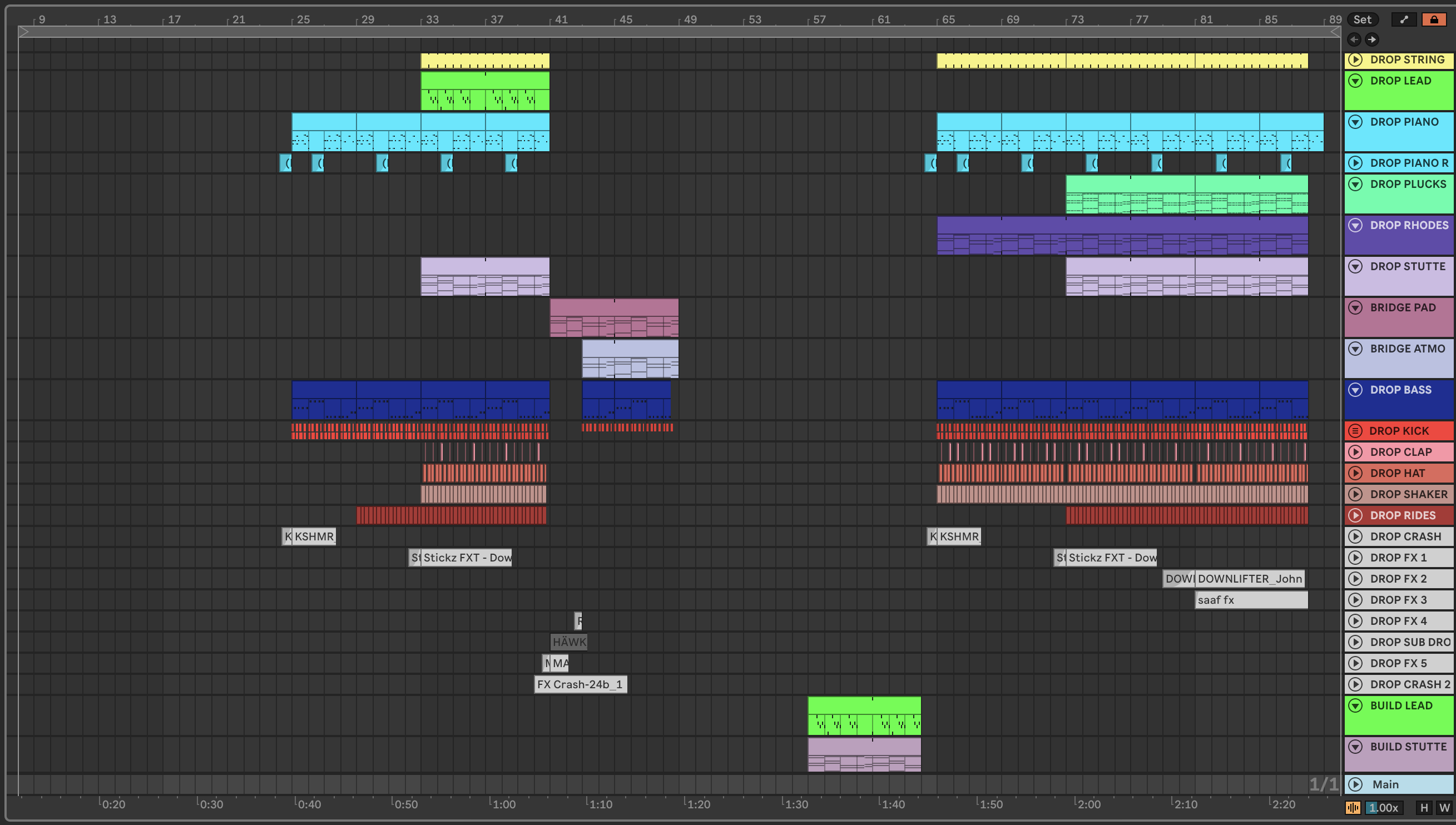
Task: Collapse the BRIDGE PAD track
Action: [1355, 307]
